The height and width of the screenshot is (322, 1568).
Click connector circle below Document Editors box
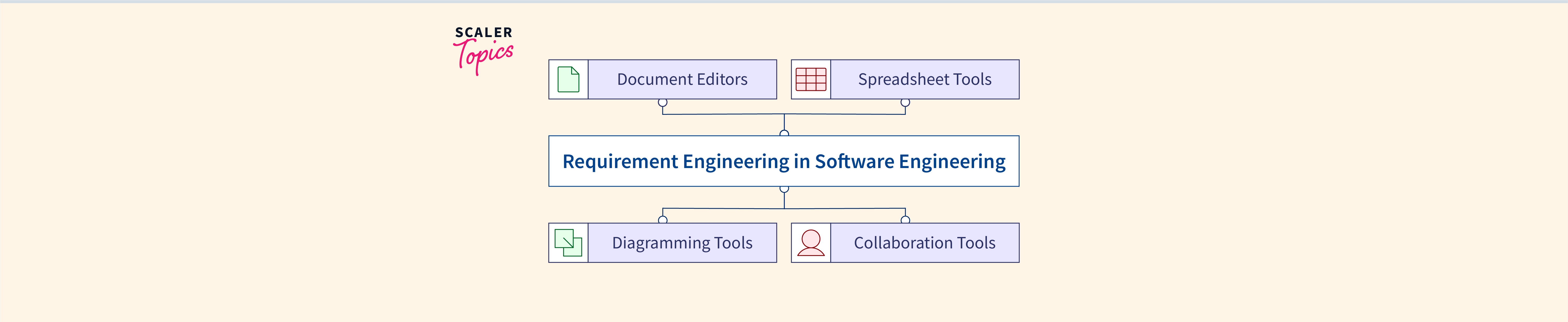(662, 103)
